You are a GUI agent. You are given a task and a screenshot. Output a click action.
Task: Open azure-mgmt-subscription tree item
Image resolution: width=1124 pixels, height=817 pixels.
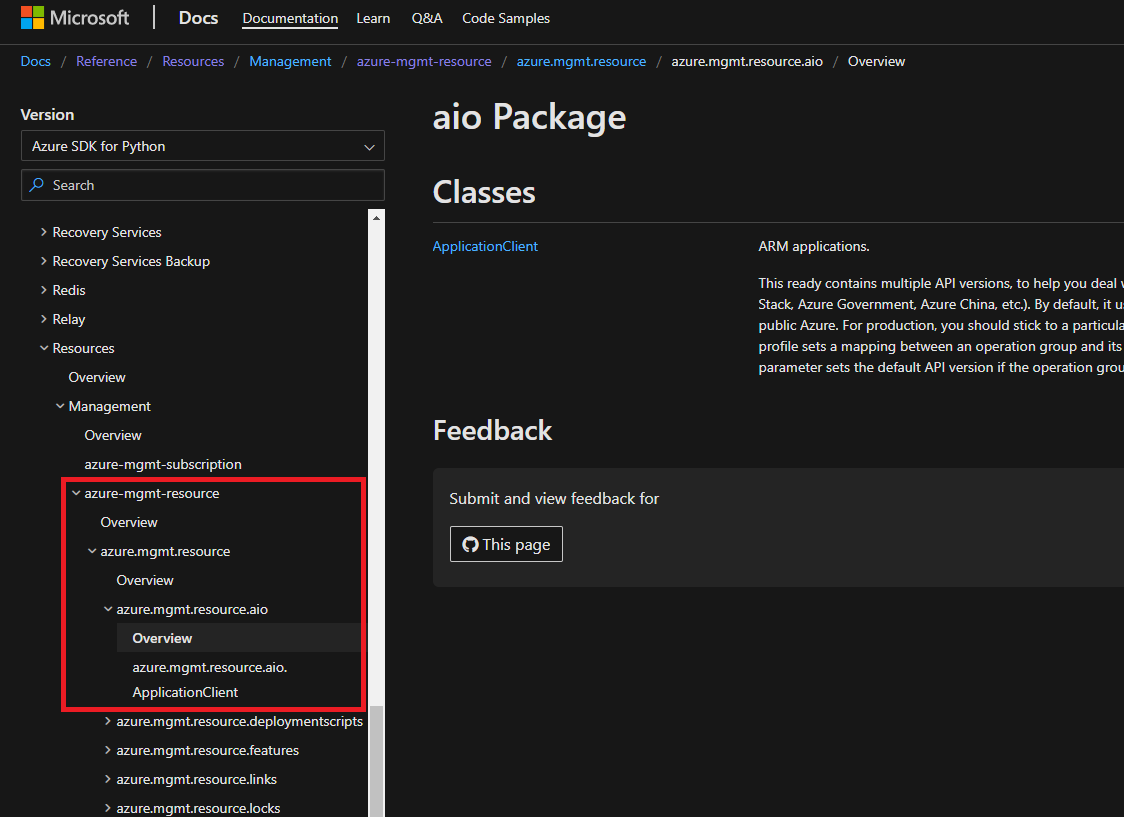(x=163, y=464)
